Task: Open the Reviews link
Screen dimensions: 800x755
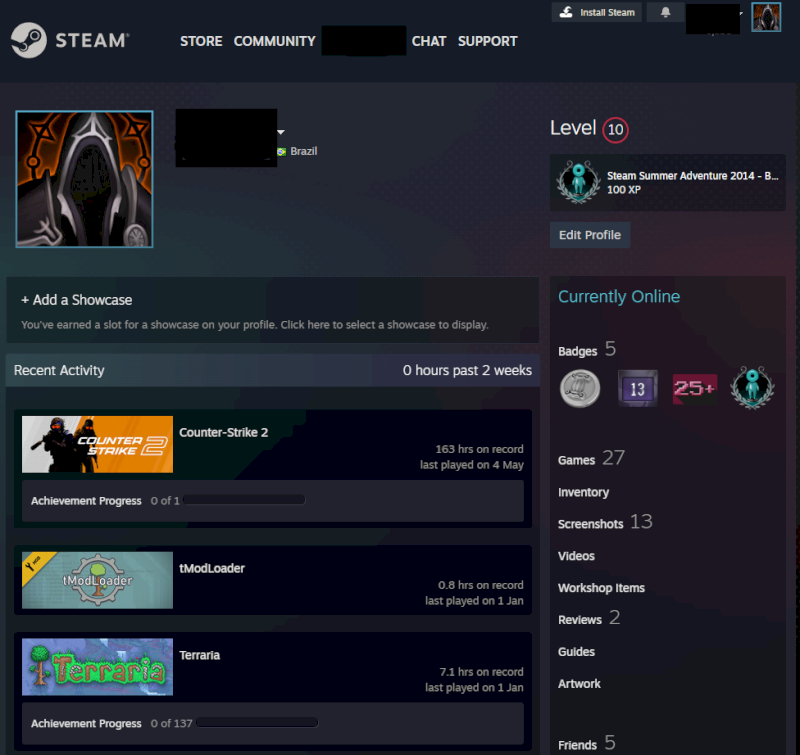Action: [x=580, y=620]
